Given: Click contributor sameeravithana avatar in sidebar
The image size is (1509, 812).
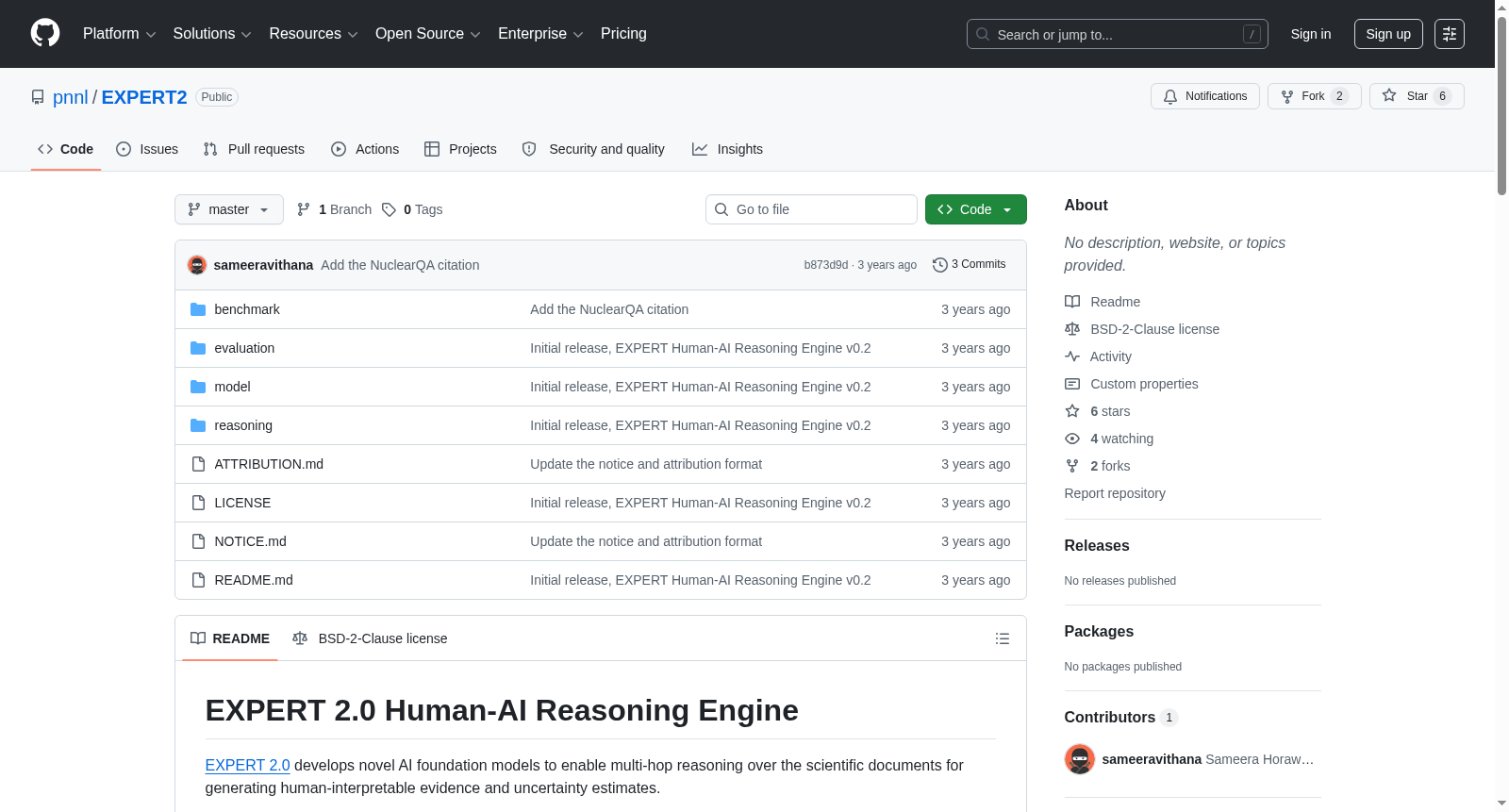Looking at the screenshot, I should pos(1080,759).
